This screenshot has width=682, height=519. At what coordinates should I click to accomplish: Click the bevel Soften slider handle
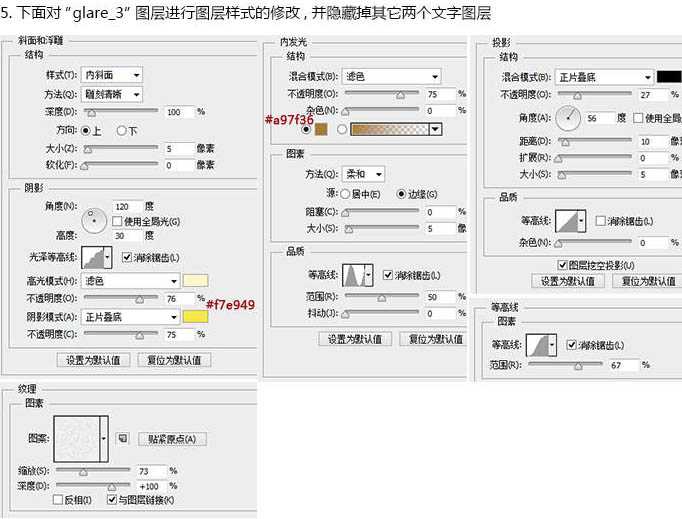point(84,166)
